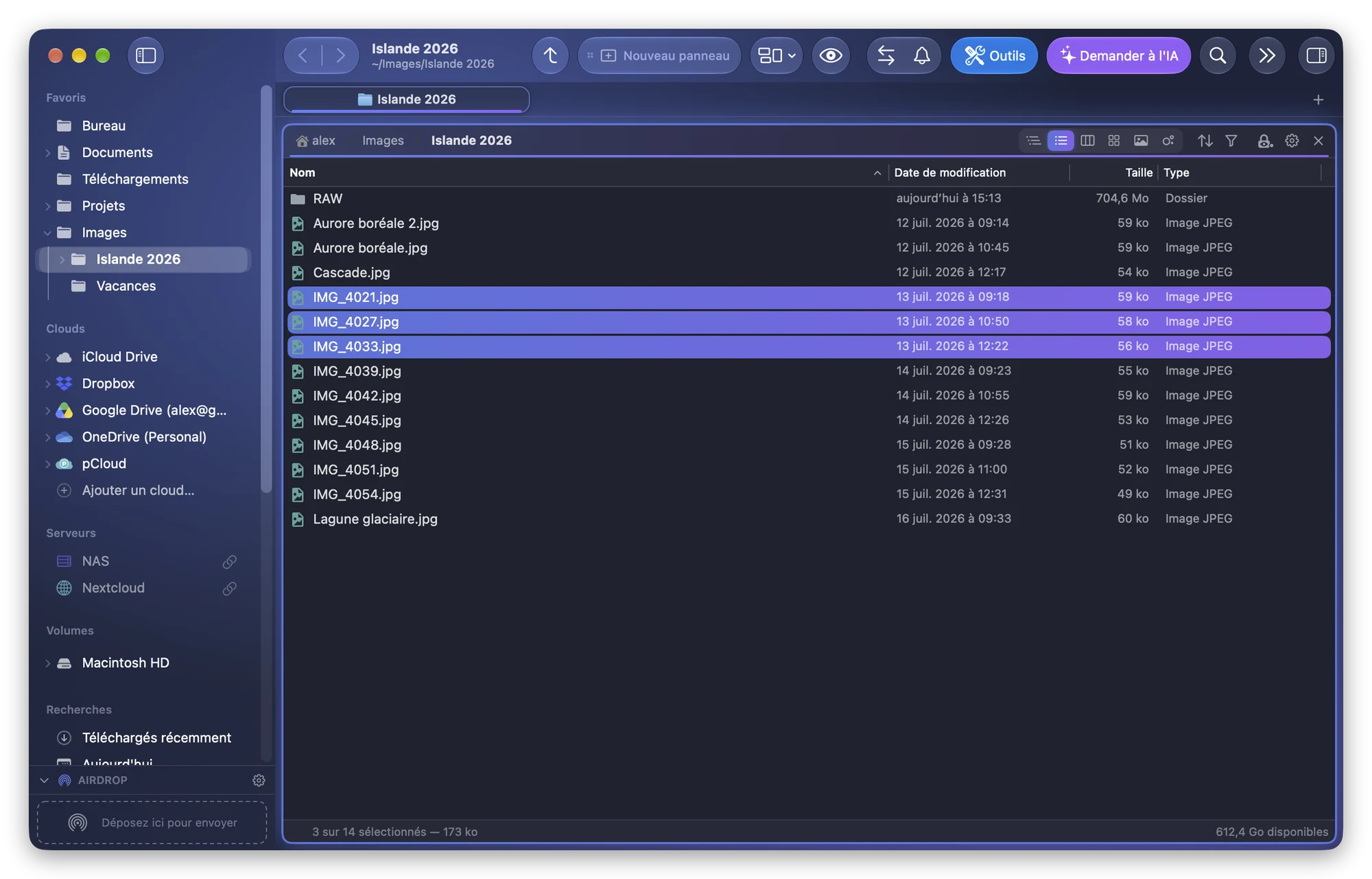The image size is (1372, 879).
Task: Go forward with the right arrow
Action: [x=340, y=56]
